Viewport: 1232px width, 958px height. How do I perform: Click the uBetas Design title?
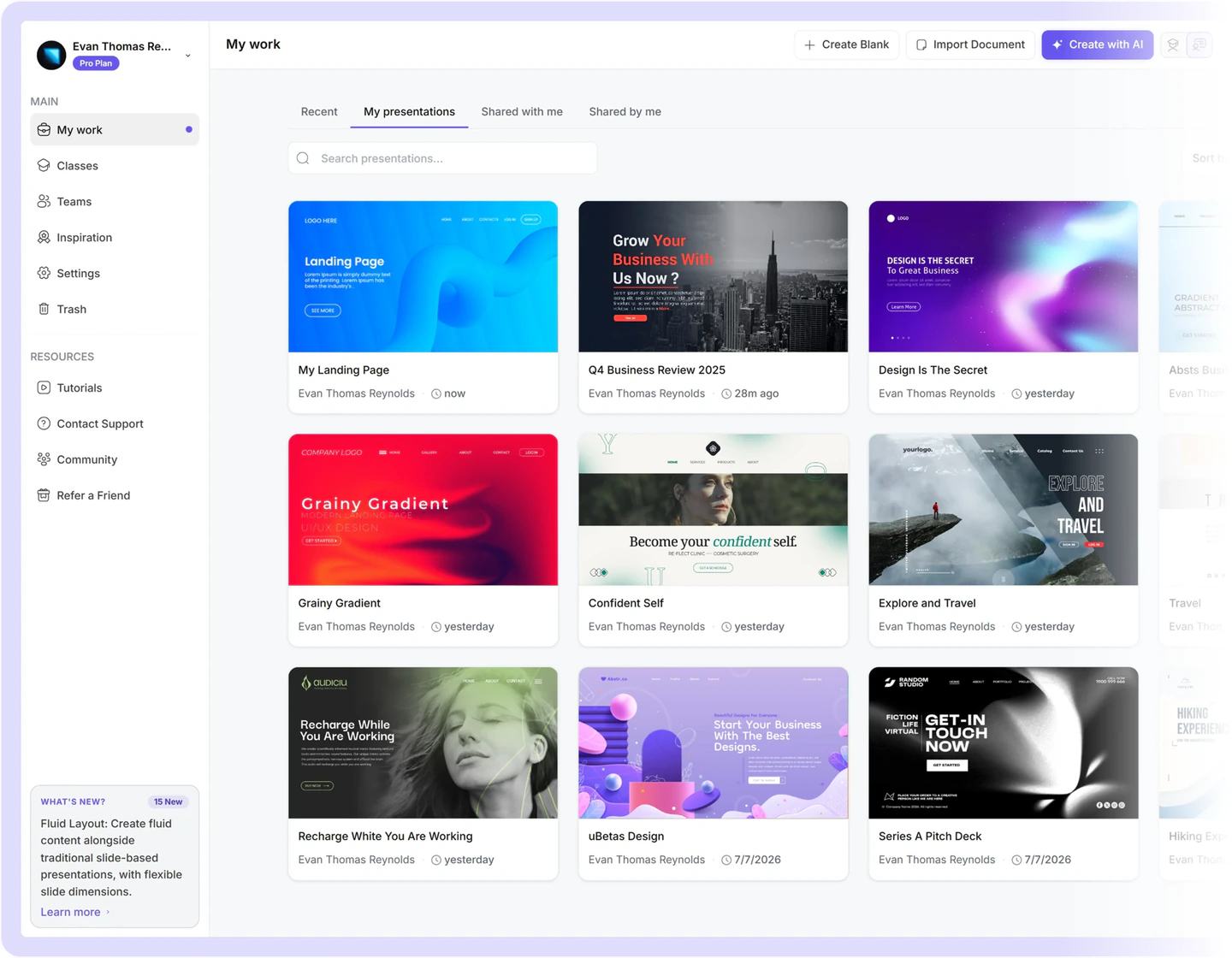pos(626,837)
